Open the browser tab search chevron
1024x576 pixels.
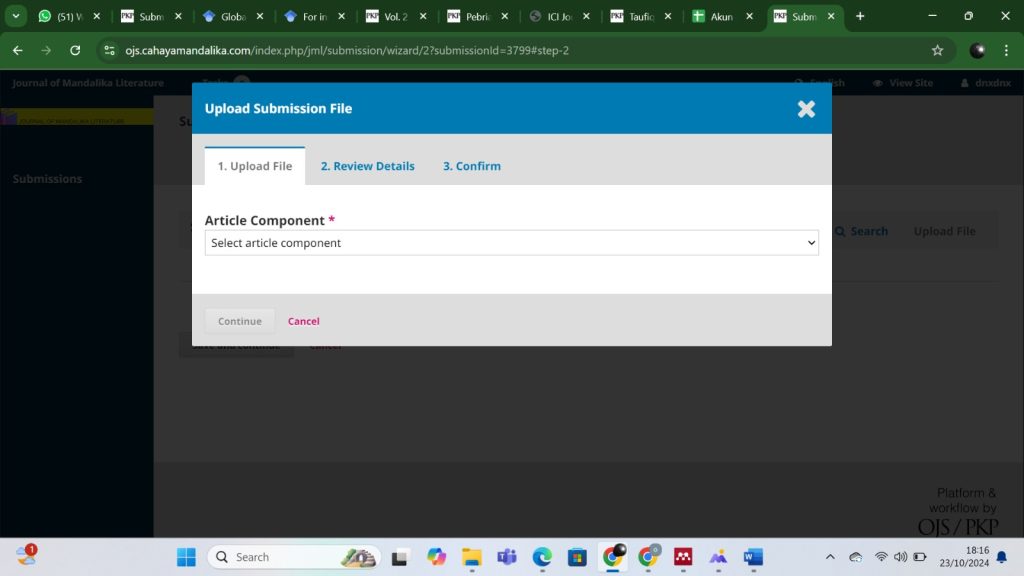(15, 16)
